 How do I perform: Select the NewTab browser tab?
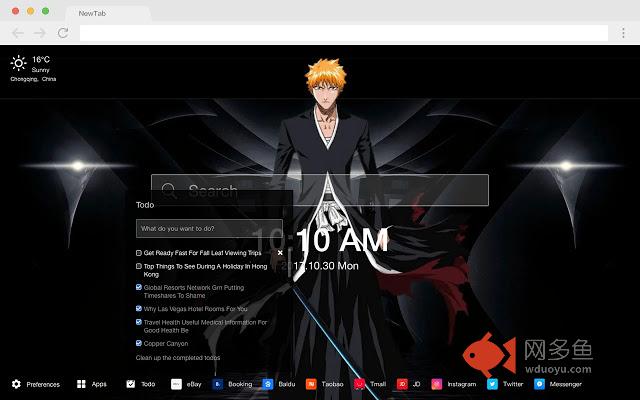108,13
